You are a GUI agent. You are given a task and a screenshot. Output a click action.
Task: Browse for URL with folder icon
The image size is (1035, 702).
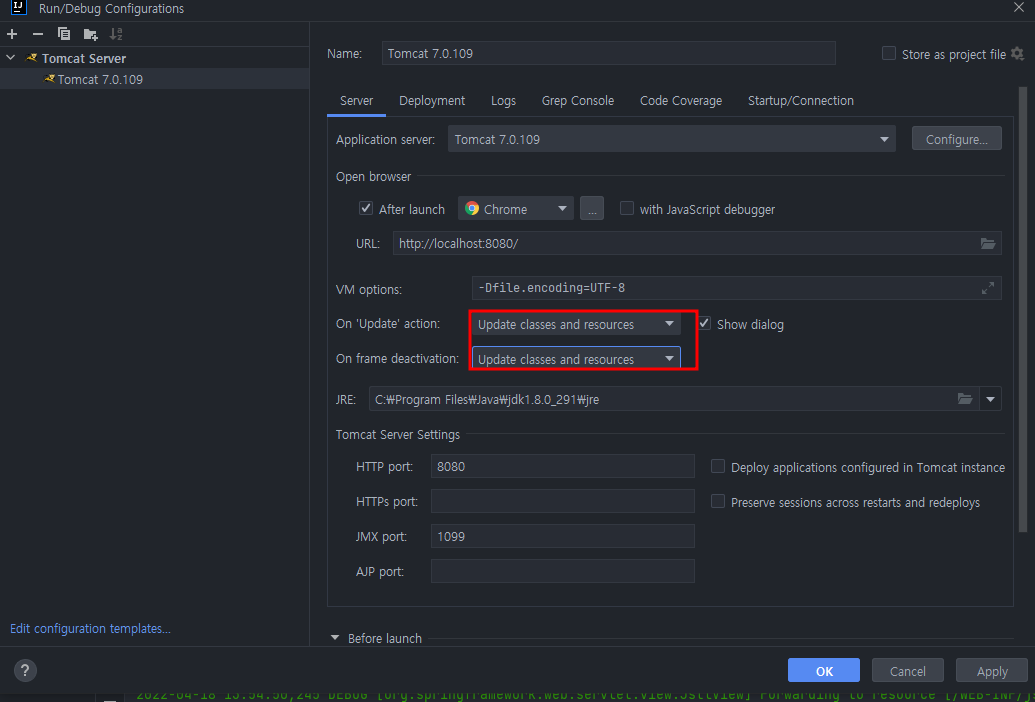987,243
